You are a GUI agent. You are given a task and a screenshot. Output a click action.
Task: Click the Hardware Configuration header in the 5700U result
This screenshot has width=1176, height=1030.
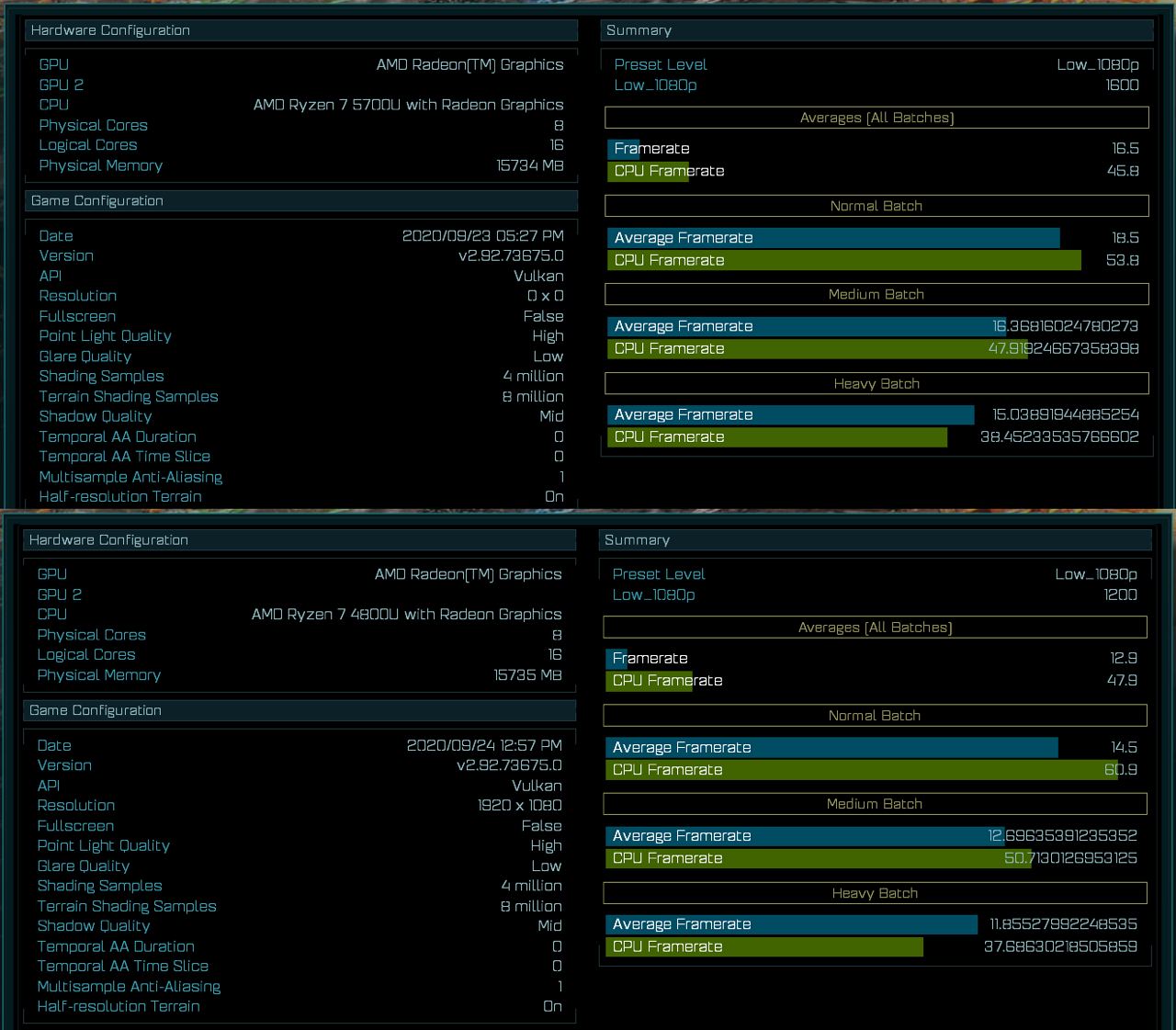[301, 30]
